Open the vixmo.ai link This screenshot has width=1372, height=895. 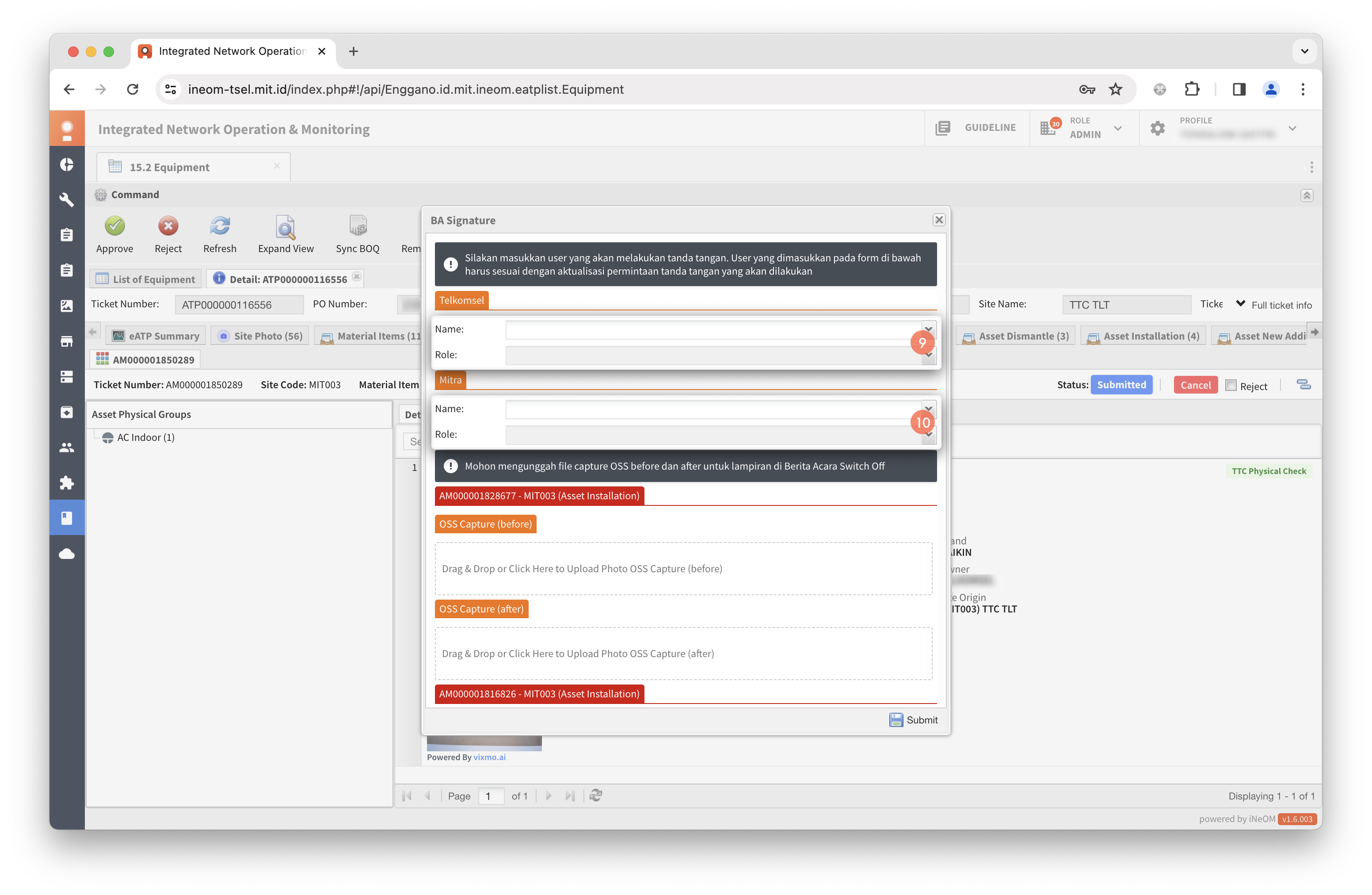tap(489, 757)
